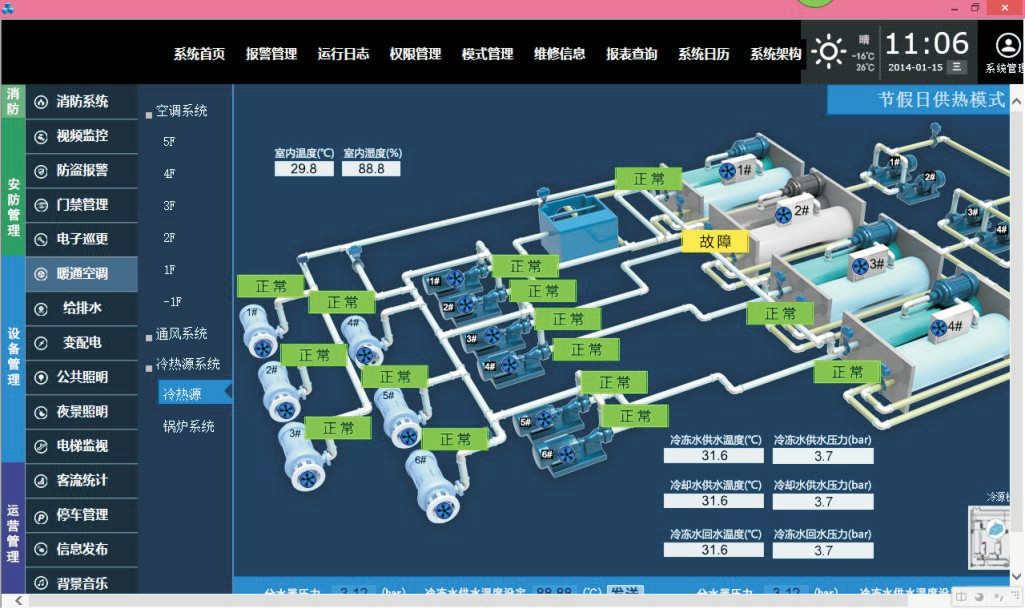Collapse the 冷热源系统 tree node
This screenshot has width=1025, height=609.
click(150, 366)
